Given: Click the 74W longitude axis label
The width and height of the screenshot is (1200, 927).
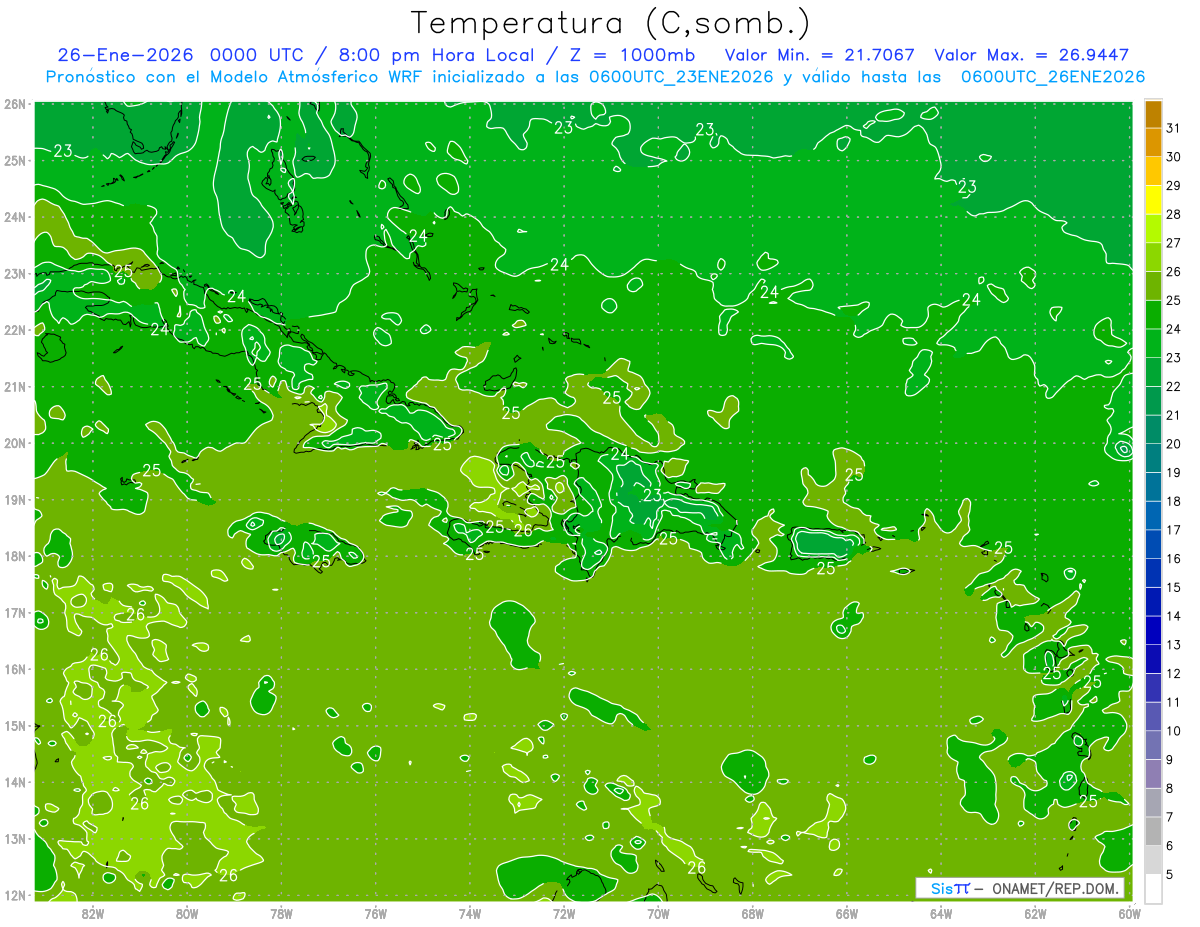Looking at the screenshot, I should (x=470, y=913).
